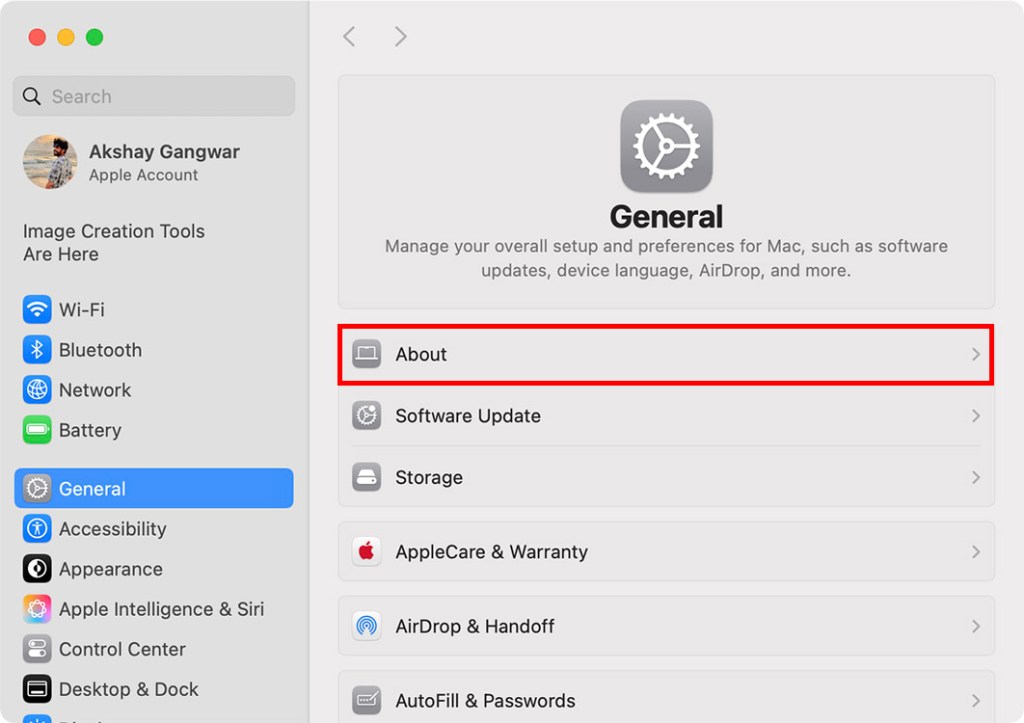Select the Storage disk icon

pos(367,478)
